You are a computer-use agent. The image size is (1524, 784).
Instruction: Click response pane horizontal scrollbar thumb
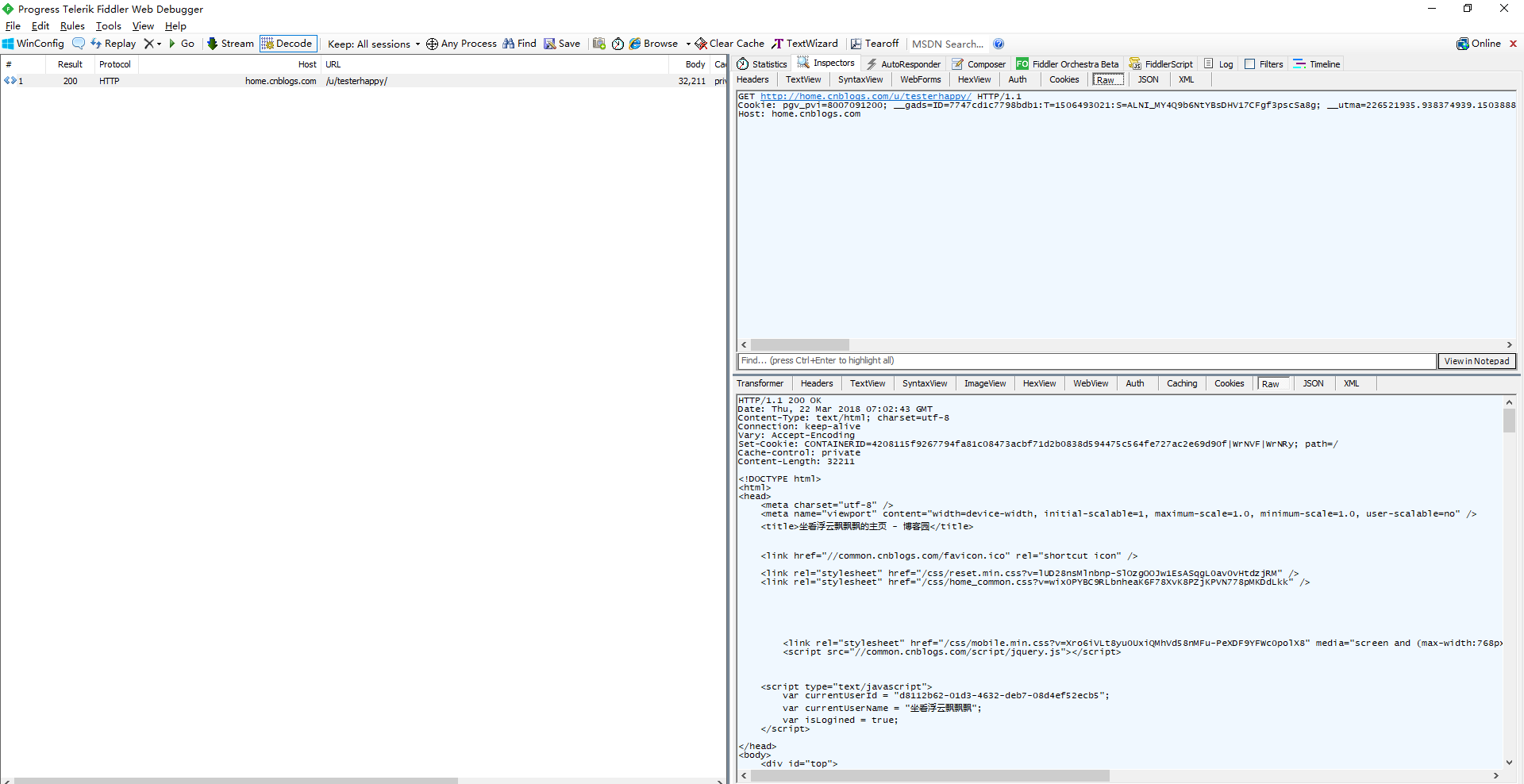coord(929,775)
